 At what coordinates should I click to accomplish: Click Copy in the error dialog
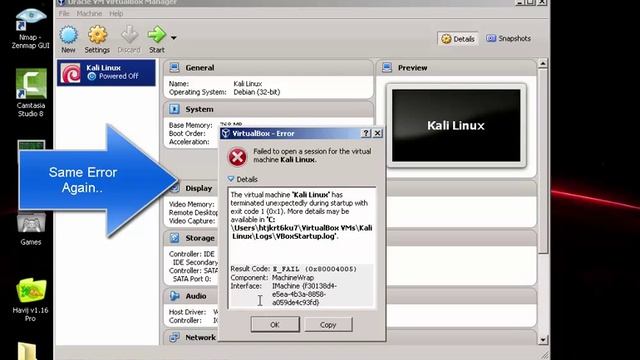click(x=328, y=325)
